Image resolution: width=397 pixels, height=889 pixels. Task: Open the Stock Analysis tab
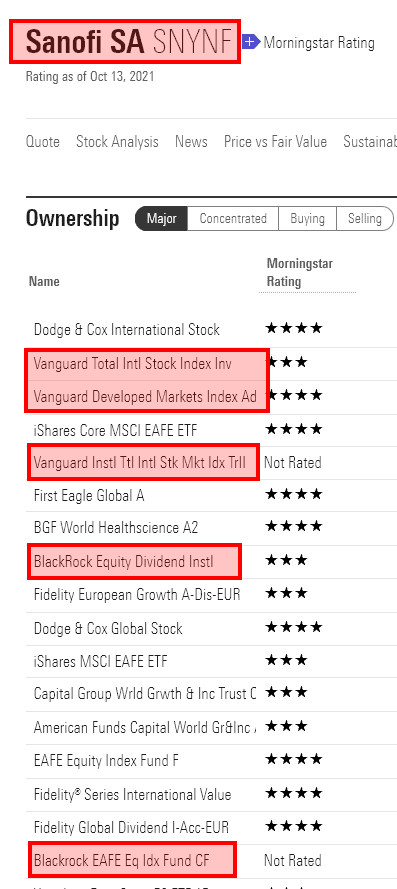click(x=117, y=142)
